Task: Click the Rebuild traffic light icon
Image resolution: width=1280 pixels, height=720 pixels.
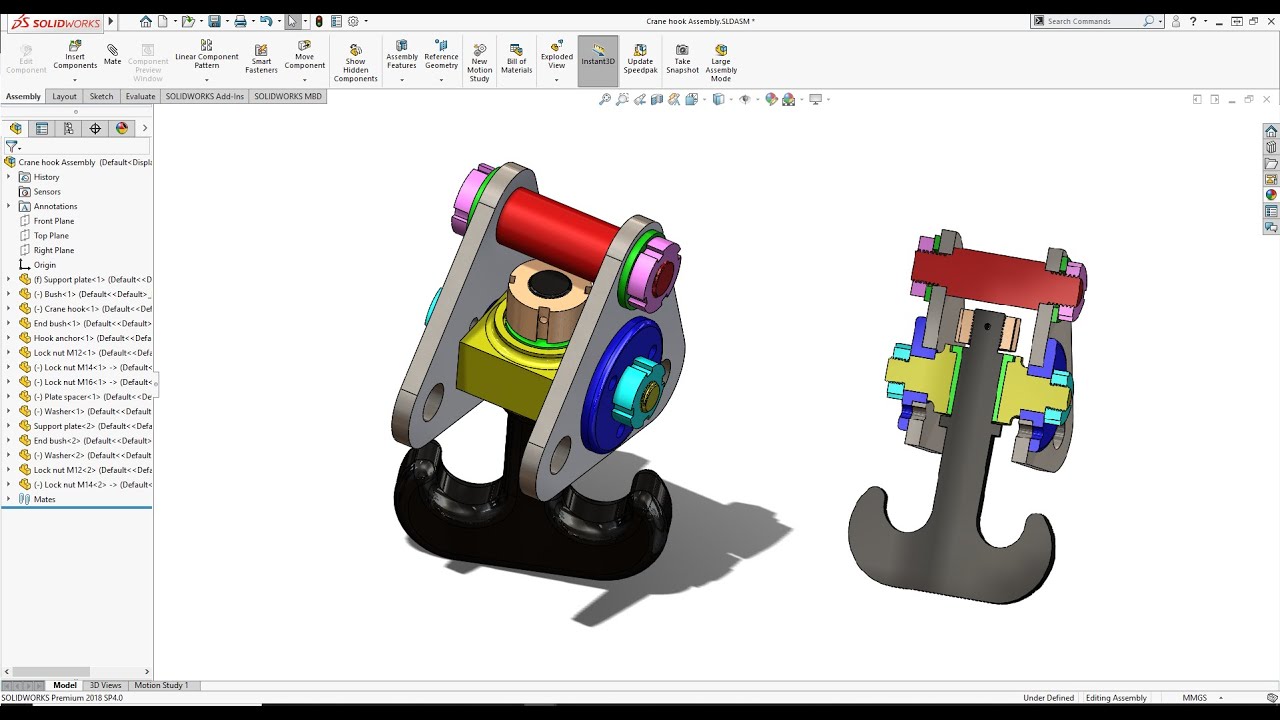Action: coord(319,21)
